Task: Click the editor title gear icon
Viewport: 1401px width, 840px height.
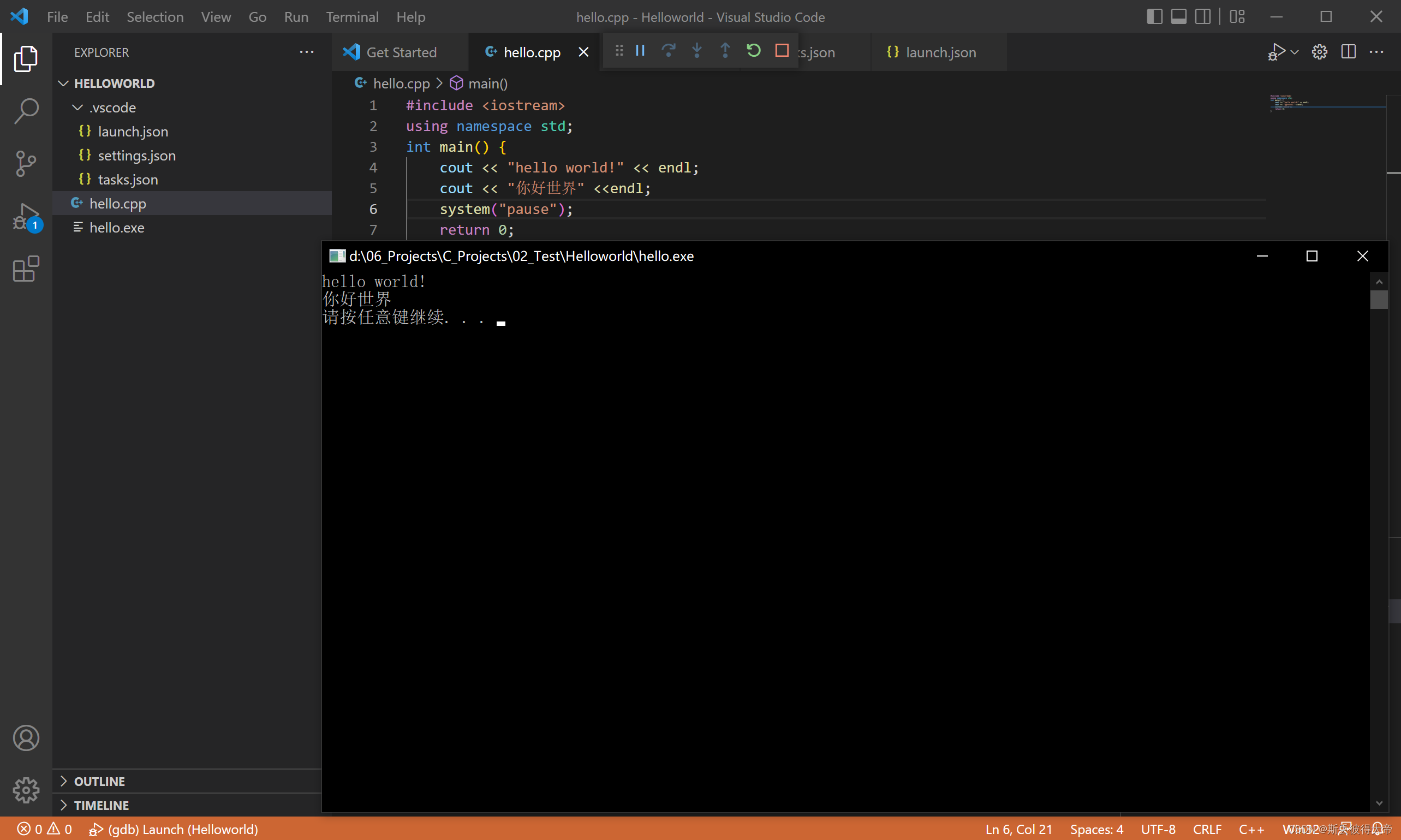Action: coord(1319,52)
